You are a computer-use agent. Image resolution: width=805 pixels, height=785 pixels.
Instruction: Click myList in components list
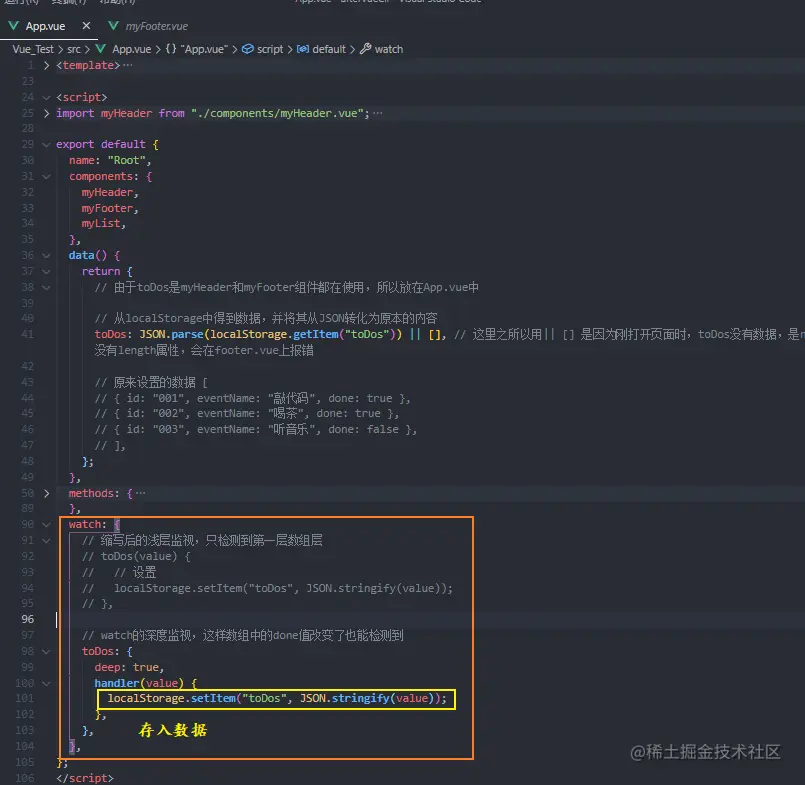coord(101,223)
